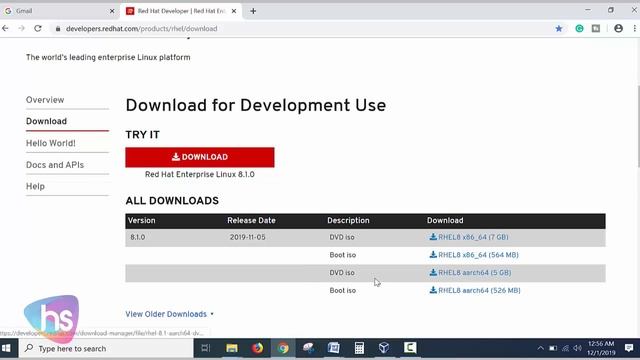Viewport: 640px width, 360px height.
Task: Open the Windows Start menu
Action: click(6, 348)
